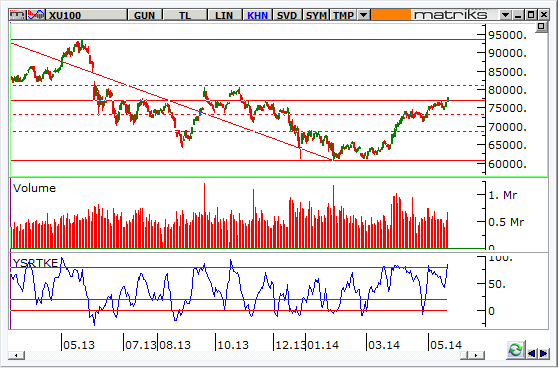This screenshot has width=558, height=368.
Task: Click the 05.14 date label
Action: [446, 345]
